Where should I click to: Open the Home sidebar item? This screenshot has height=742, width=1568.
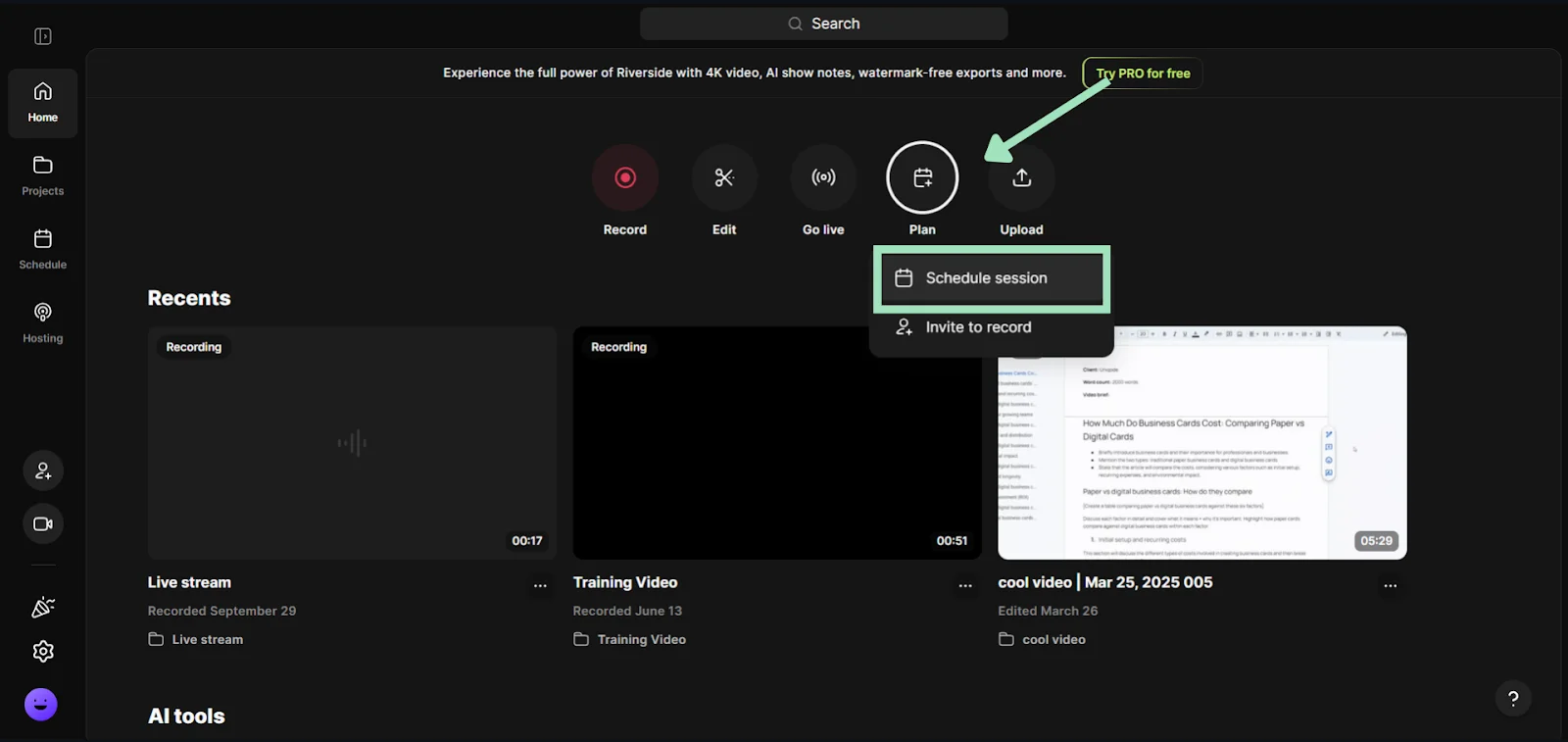coord(43,103)
